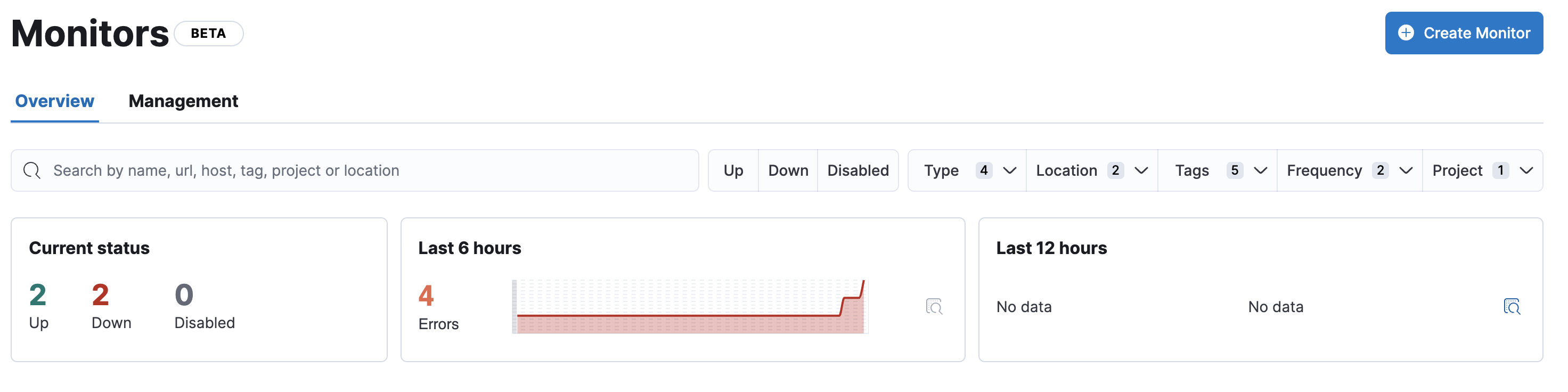Toggle the Disabled status filter

pyautogui.click(x=858, y=170)
